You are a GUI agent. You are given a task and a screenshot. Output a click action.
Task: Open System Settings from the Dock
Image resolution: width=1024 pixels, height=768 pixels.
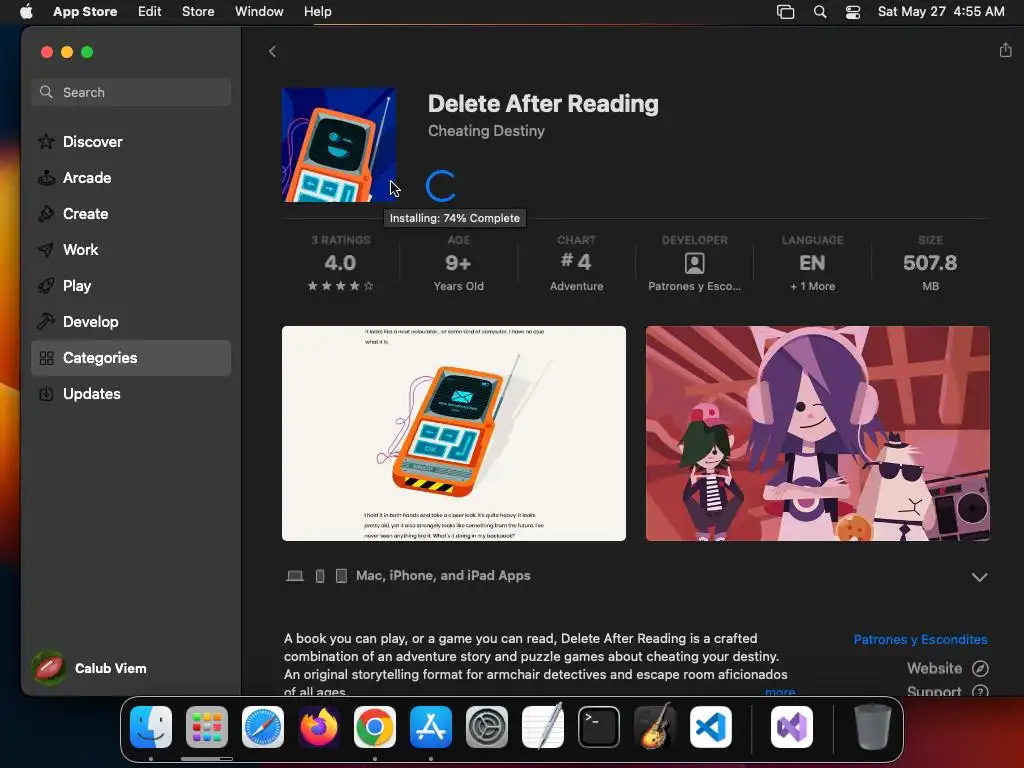(x=487, y=727)
